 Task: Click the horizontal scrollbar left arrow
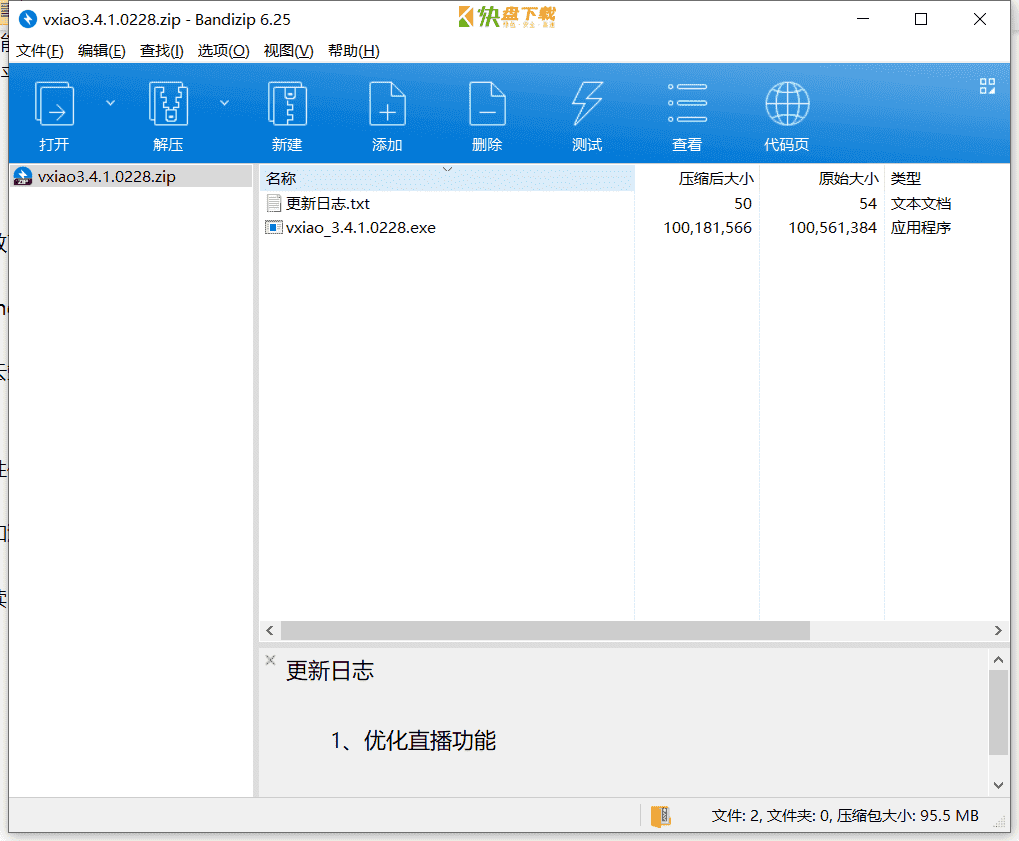(270, 630)
